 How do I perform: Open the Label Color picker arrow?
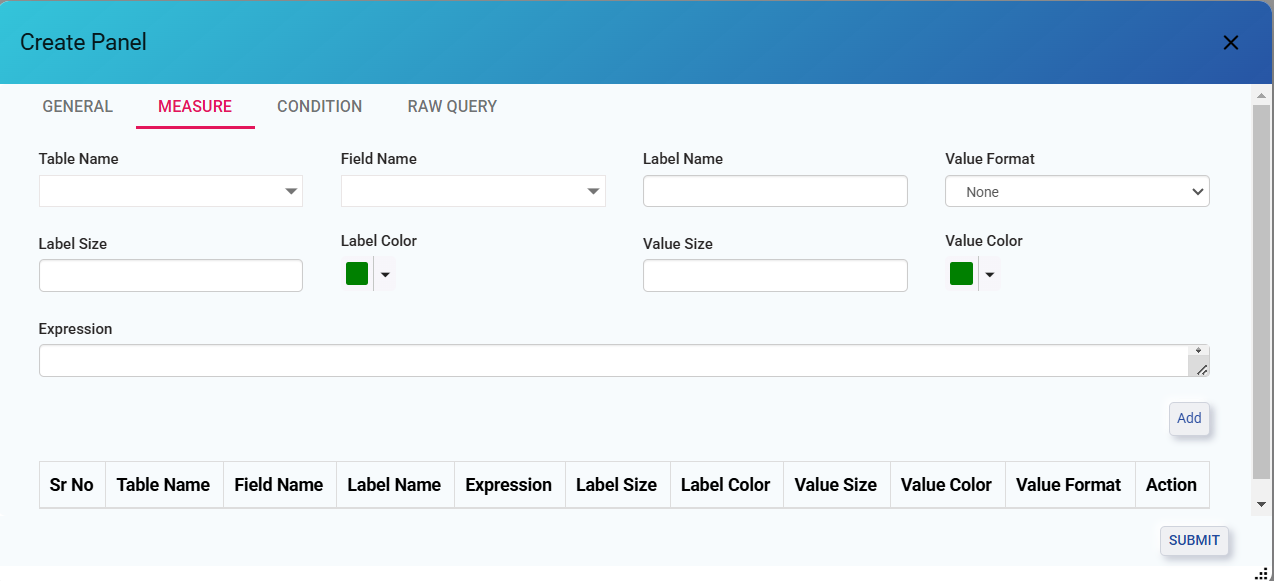point(385,274)
